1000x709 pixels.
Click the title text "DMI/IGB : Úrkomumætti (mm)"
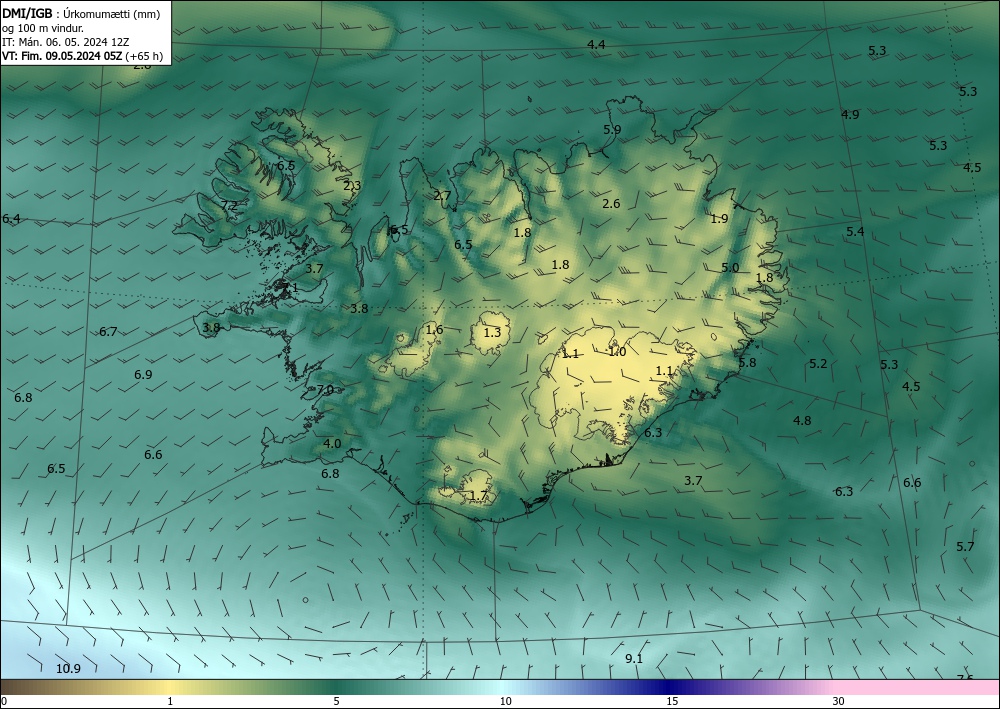pos(81,14)
